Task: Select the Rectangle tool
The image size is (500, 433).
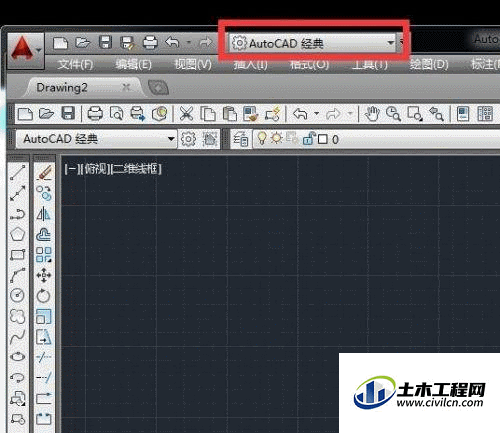Action: point(18,255)
